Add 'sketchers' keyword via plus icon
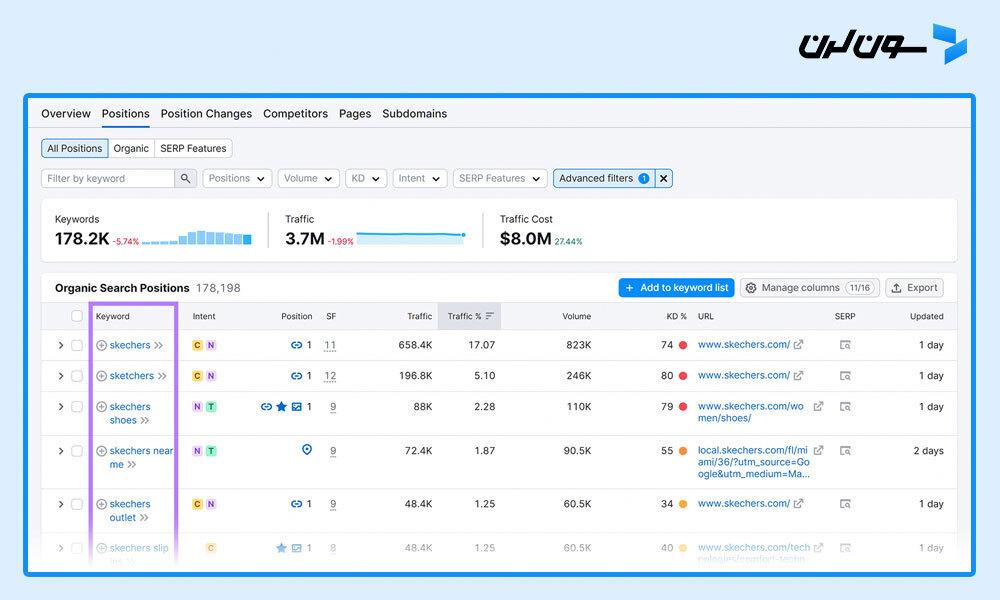The width and height of the screenshot is (1000, 600). [101, 376]
